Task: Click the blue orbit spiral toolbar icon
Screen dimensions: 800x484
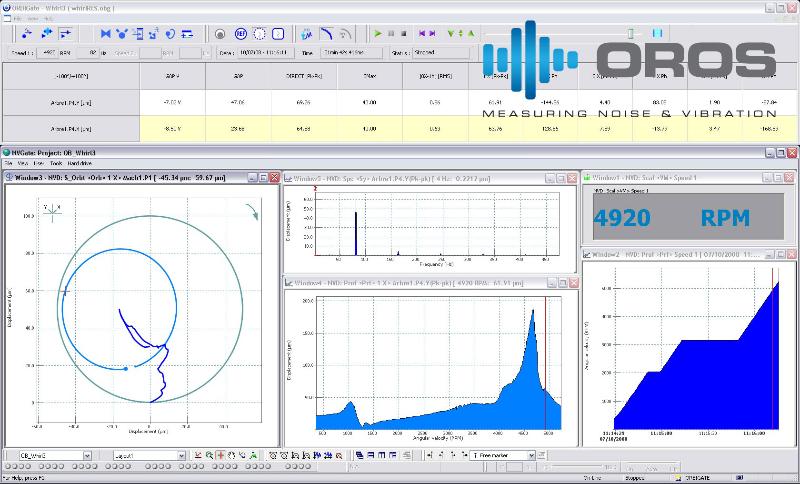Action: point(170,34)
